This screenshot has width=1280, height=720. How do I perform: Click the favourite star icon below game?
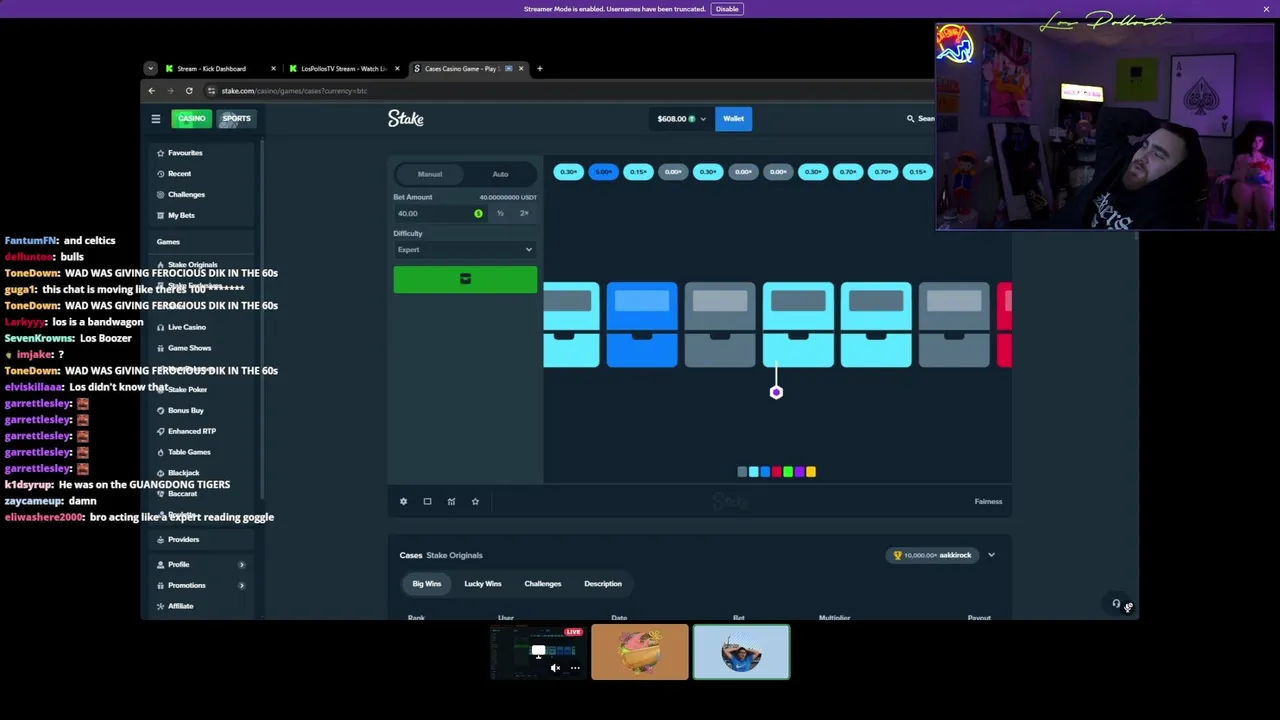(475, 502)
